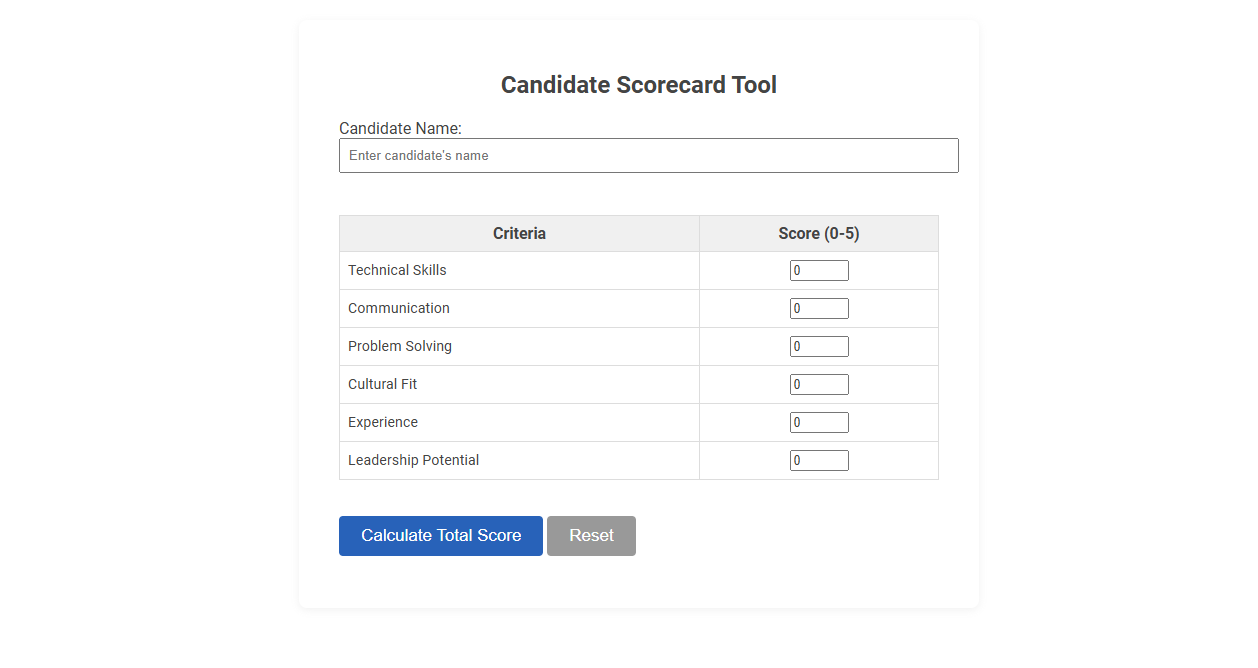The image size is (1258, 668).
Task: Select the Communication row label
Action: 399,308
